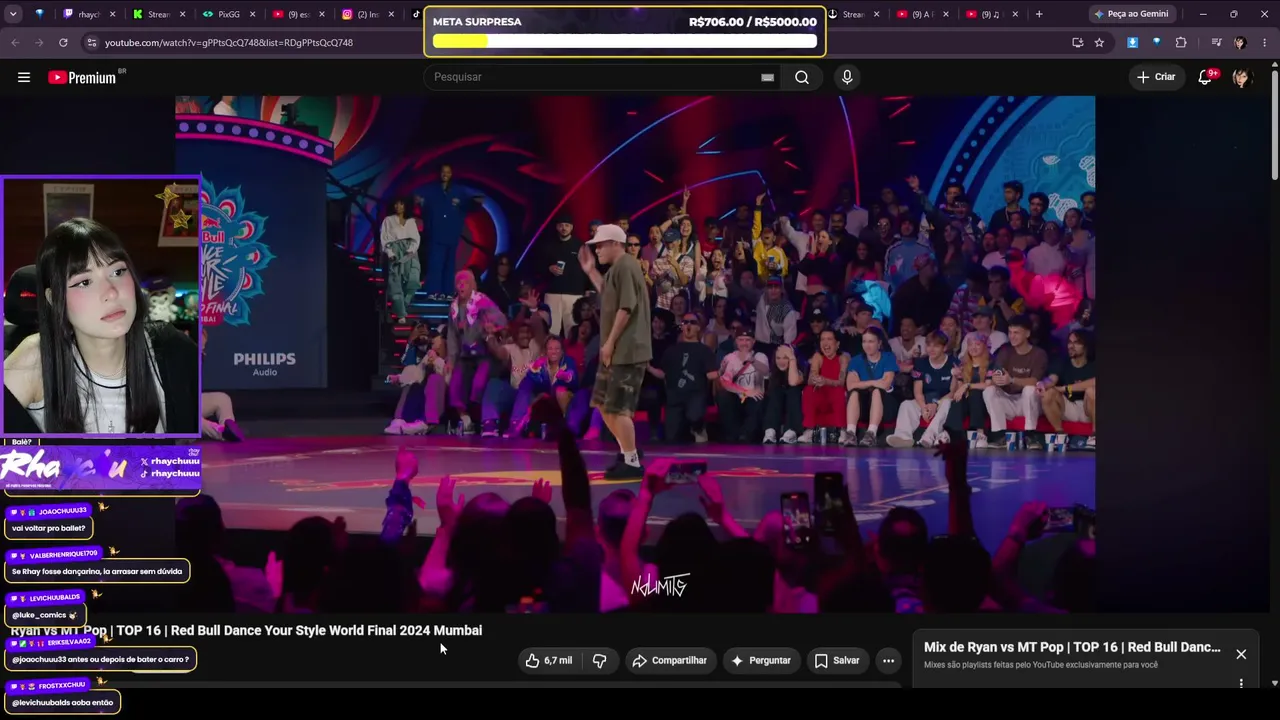Go back to previous page
Image resolution: width=1280 pixels, height=720 pixels.
click(15, 42)
